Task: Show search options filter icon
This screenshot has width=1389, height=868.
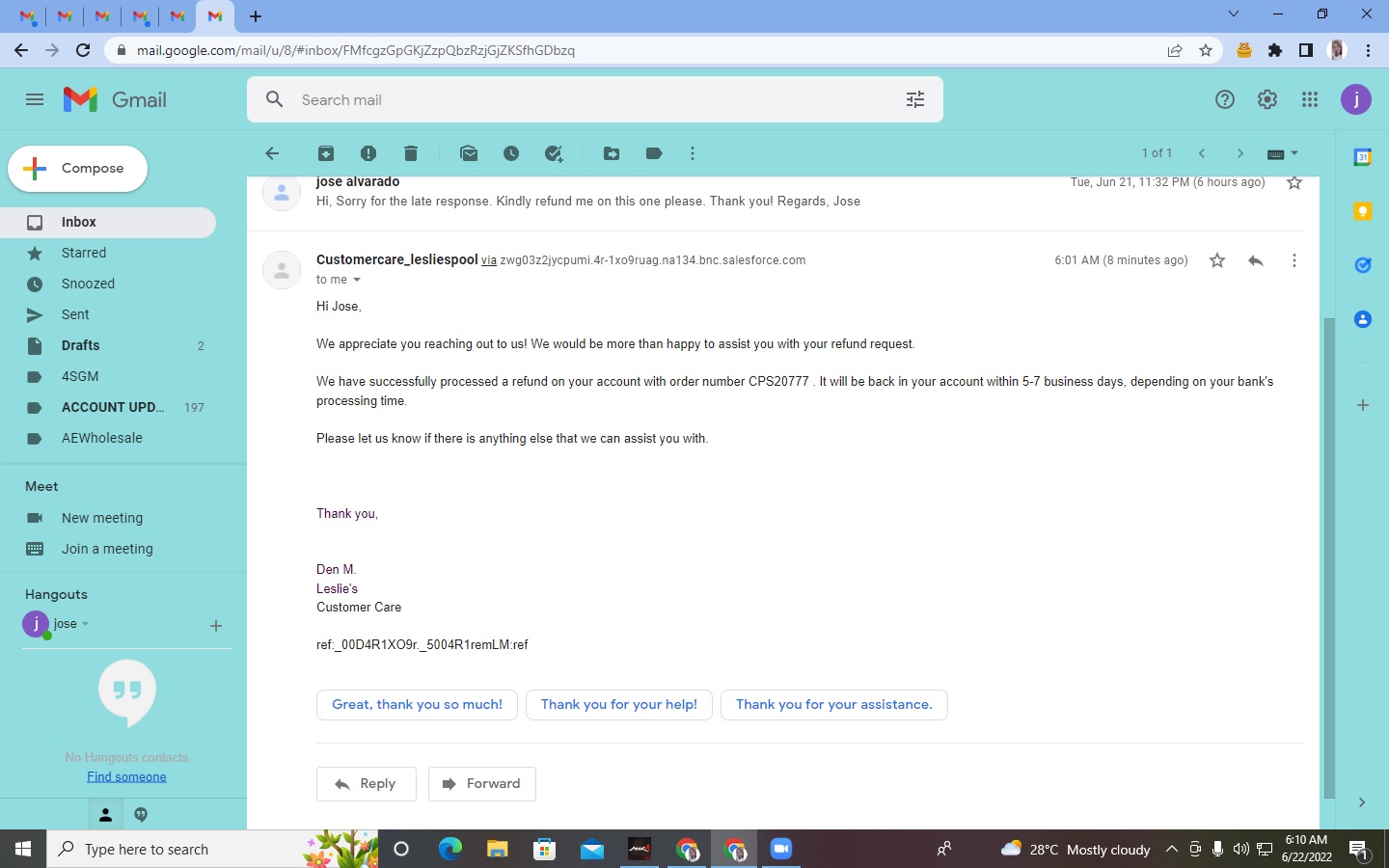Action: tap(915, 99)
